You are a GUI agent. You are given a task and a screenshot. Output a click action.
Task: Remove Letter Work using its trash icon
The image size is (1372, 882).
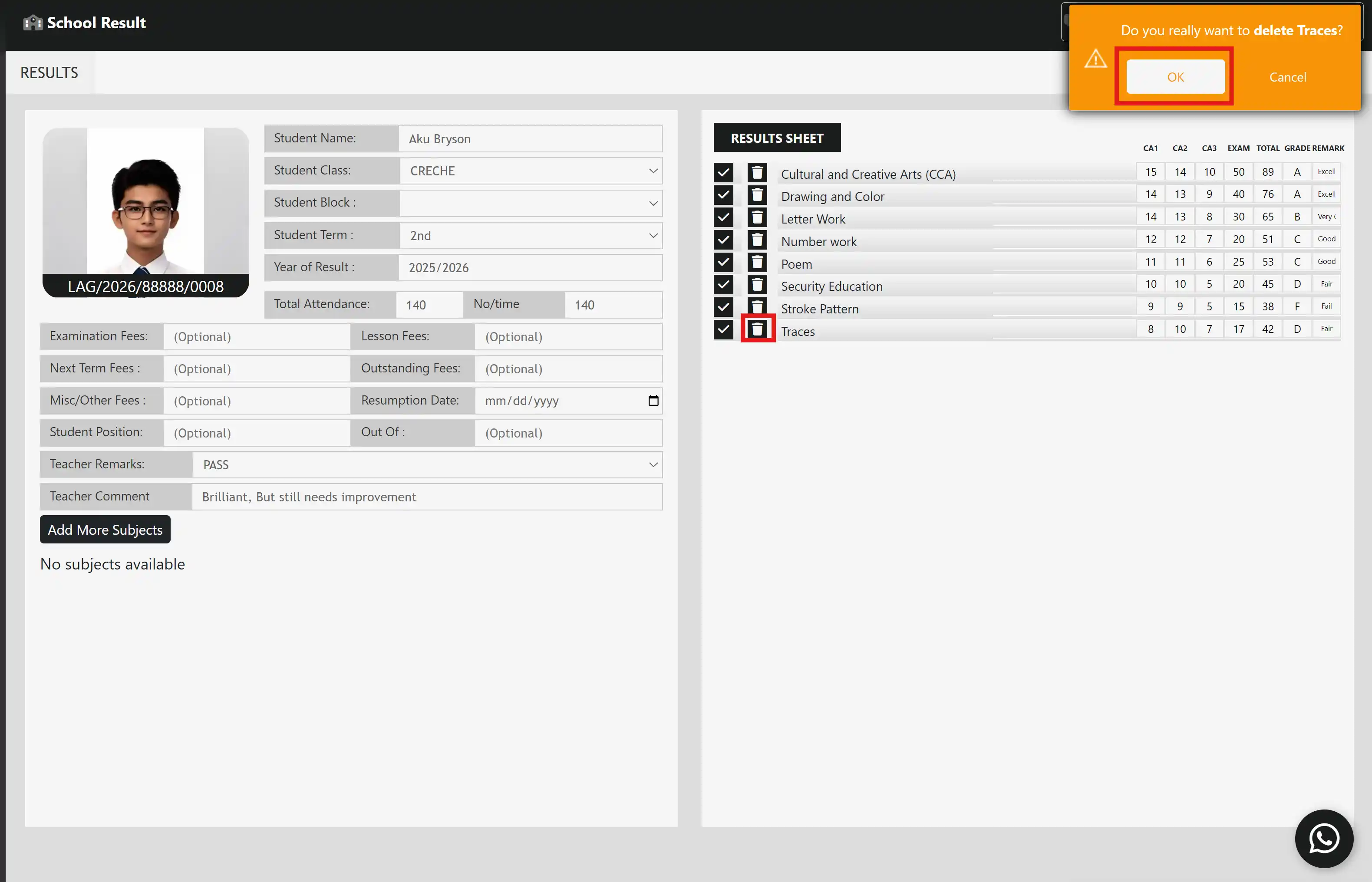(x=757, y=217)
